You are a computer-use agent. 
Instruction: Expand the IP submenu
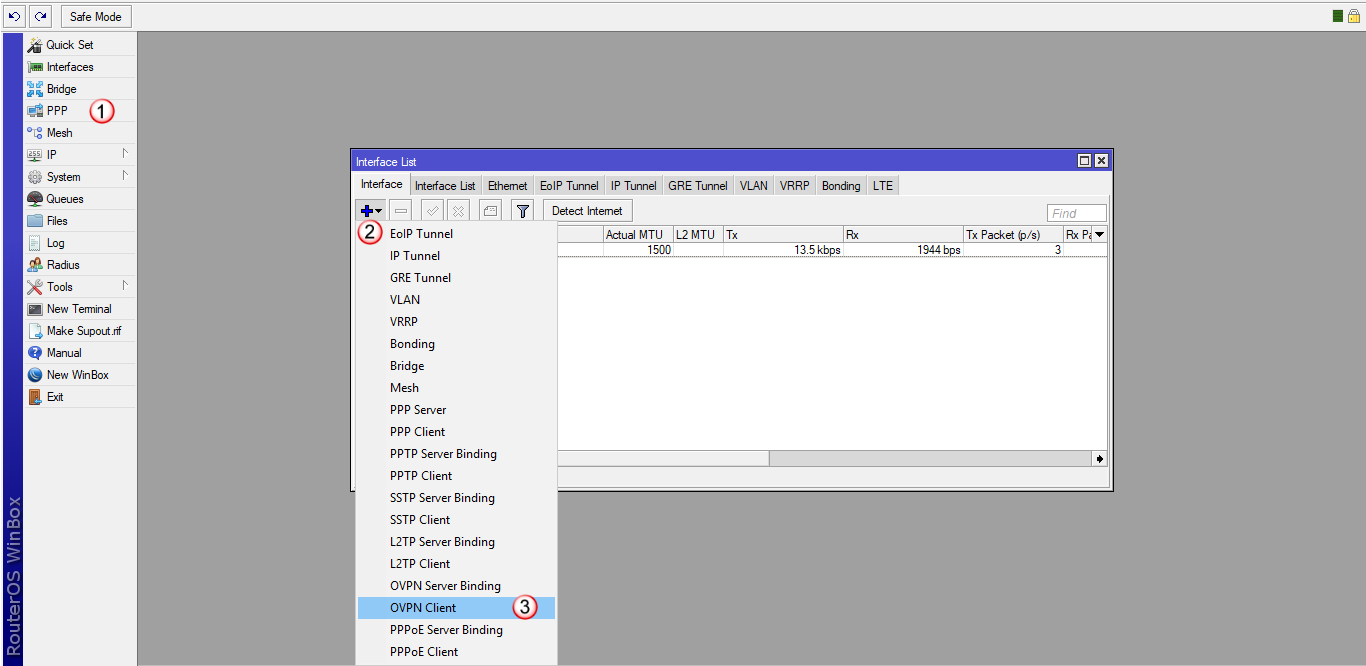click(80, 155)
